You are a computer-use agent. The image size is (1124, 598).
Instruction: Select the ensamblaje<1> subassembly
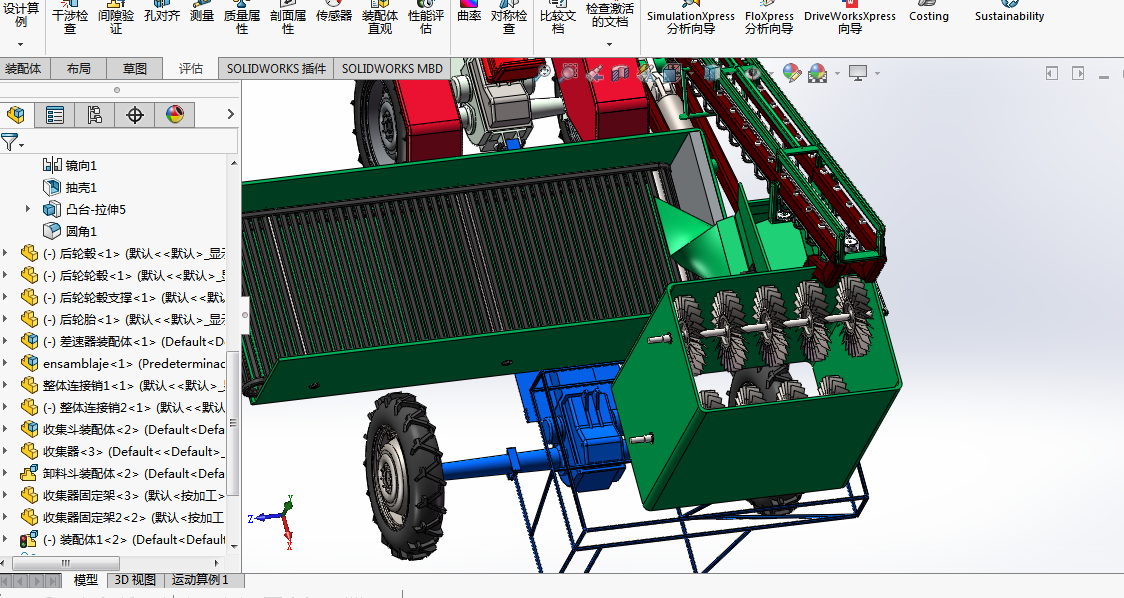(x=123, y=364)
